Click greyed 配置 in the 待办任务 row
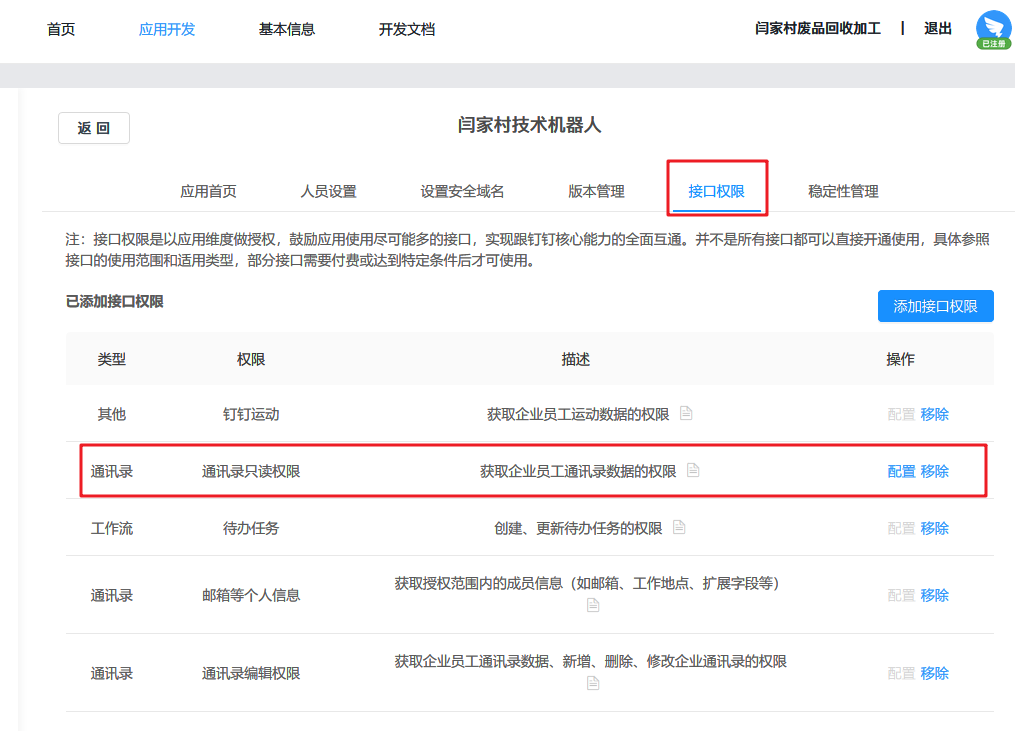This screenshot has width=1015, height=731. click(901, 528)
